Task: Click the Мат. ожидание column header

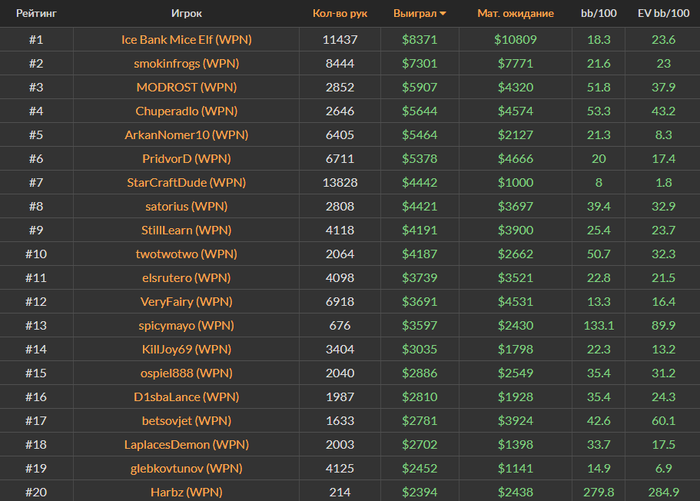Action: click(x=515, y=14)
